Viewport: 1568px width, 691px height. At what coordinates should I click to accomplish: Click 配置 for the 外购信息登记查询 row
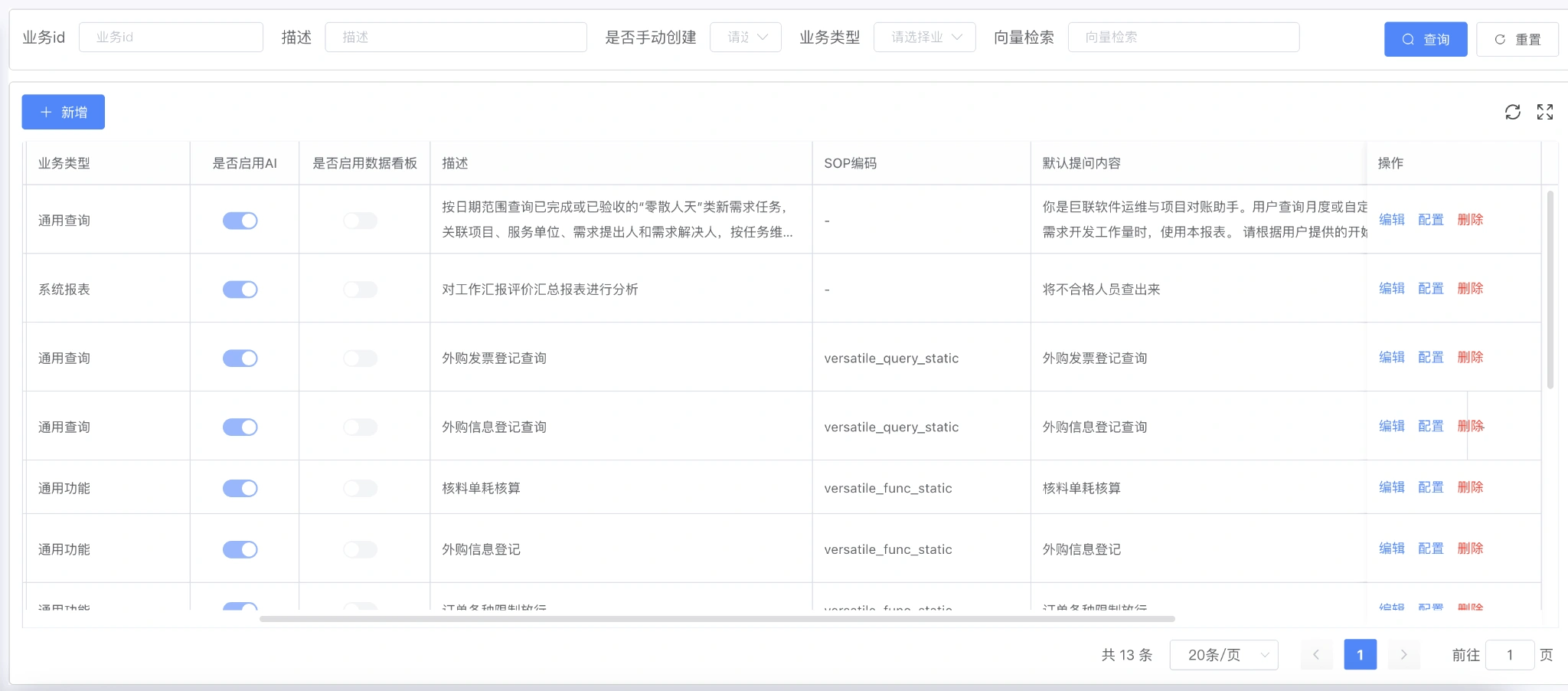[1431, 426]
